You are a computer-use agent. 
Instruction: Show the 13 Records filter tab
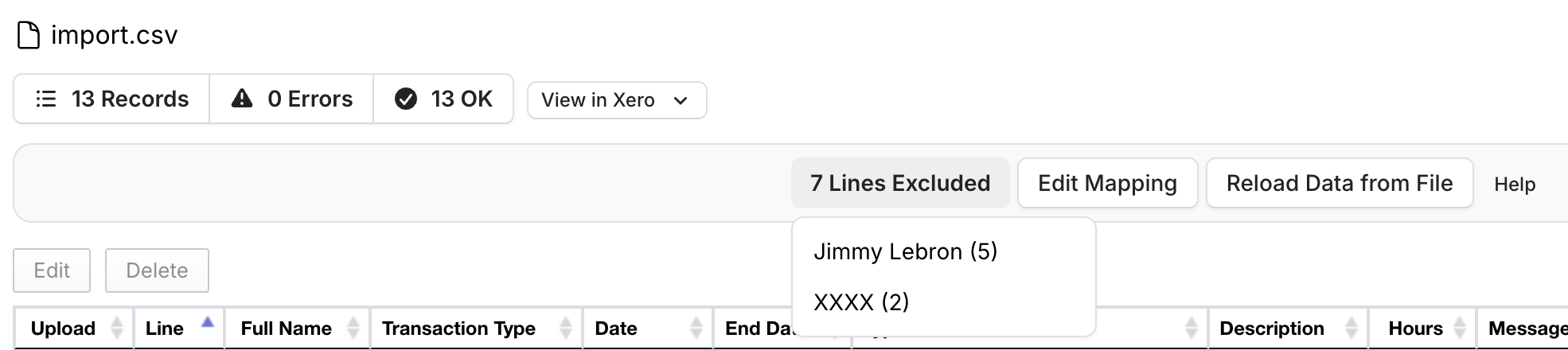click(112, 99)
